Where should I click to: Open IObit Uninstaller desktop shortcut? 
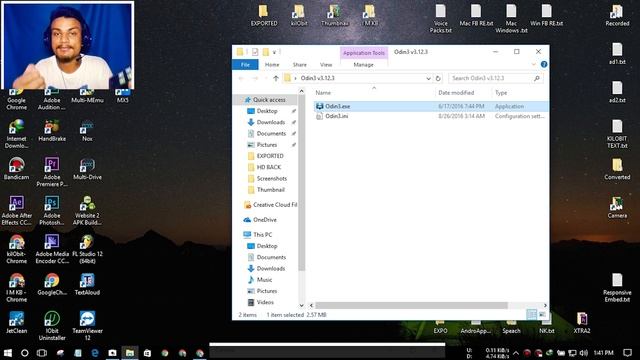coord(52,326)
